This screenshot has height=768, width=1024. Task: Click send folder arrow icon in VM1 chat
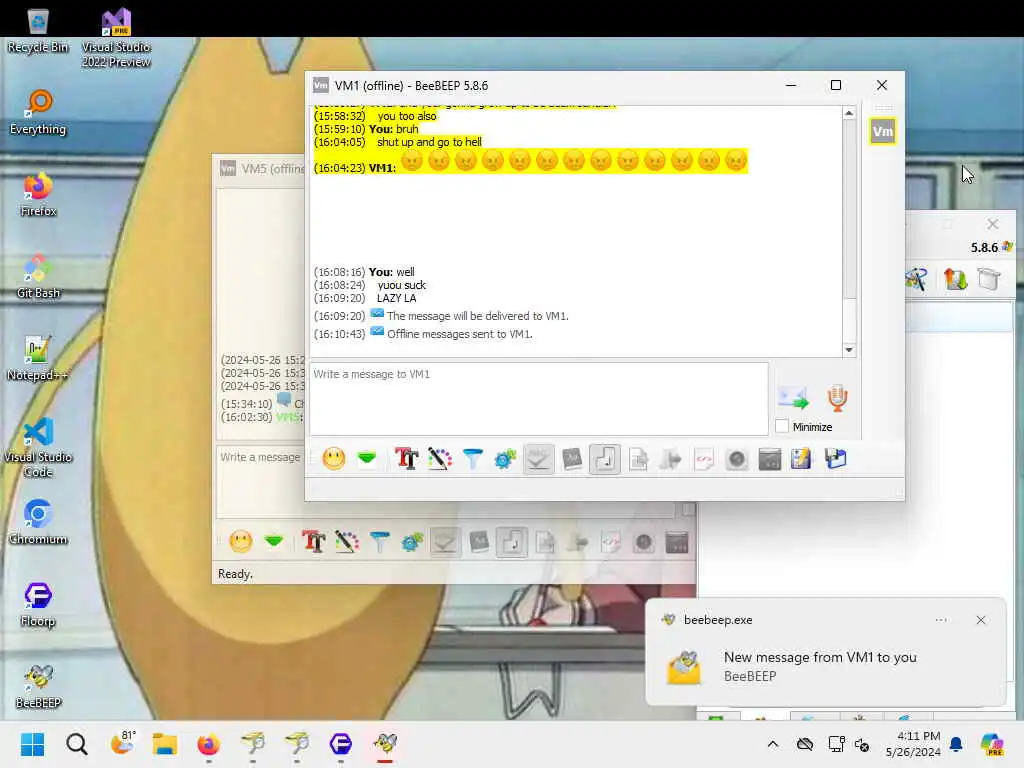[x=671, y=458]
